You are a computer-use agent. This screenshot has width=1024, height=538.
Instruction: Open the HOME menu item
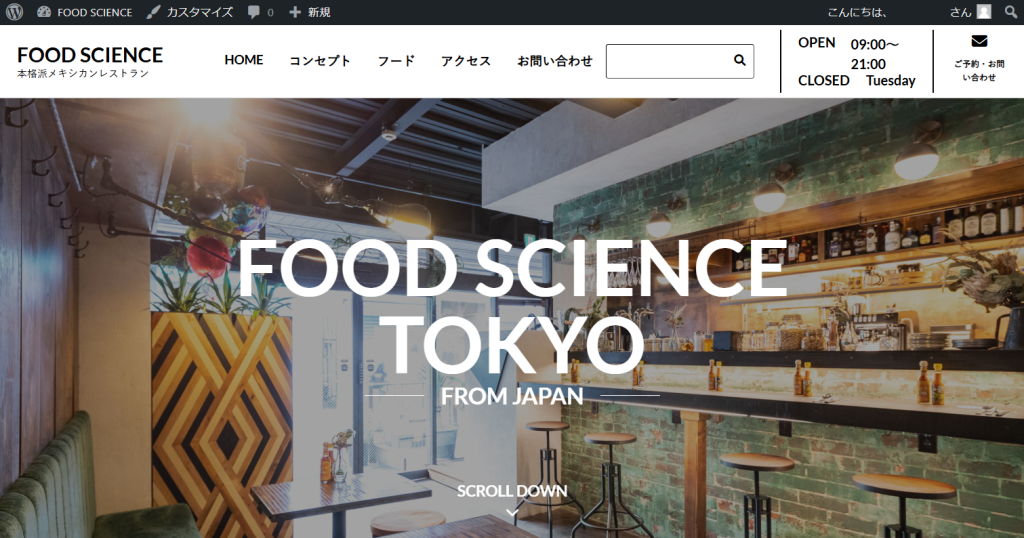[244, 60]
